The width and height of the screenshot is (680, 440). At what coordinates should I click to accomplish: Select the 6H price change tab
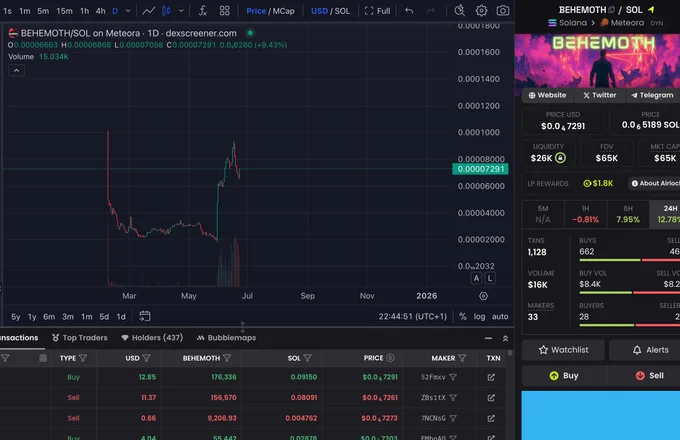[x=628, y=214]
